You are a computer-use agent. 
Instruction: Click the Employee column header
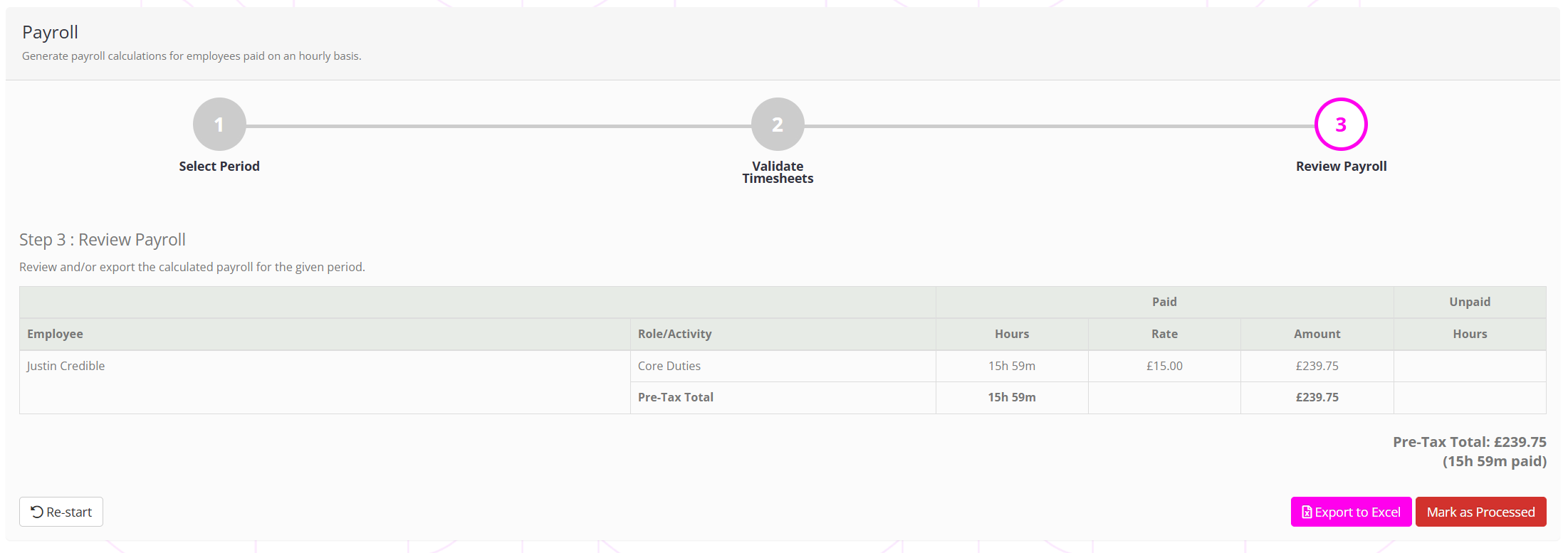point(55,334)
